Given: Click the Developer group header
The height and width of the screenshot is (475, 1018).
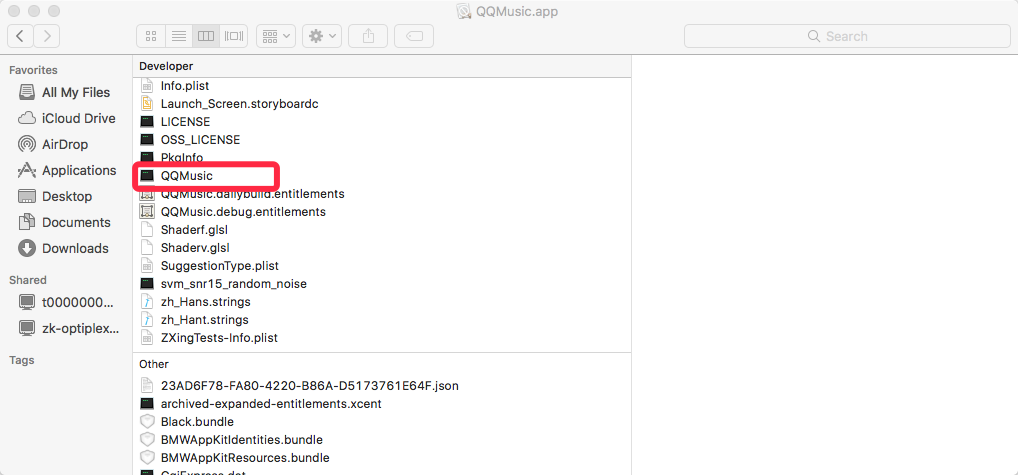Looking at the screenshot, I should coord(166,66).
